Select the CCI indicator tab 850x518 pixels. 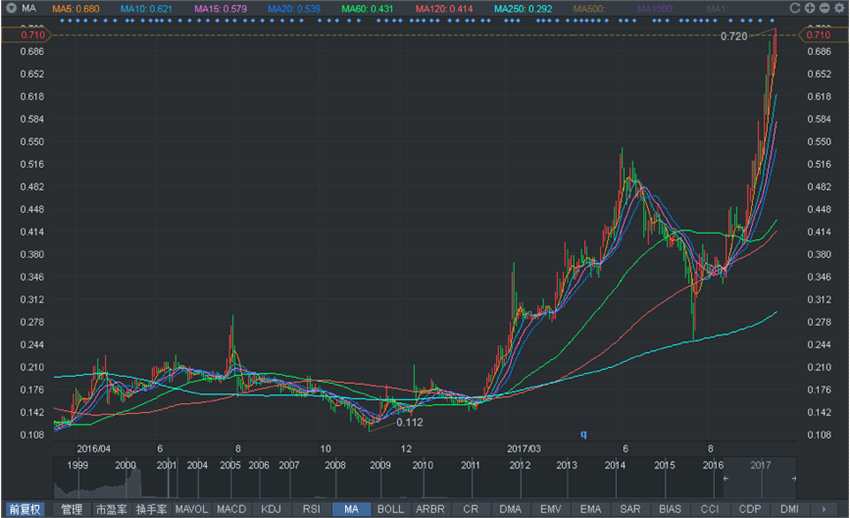click(x=710, y=509)
